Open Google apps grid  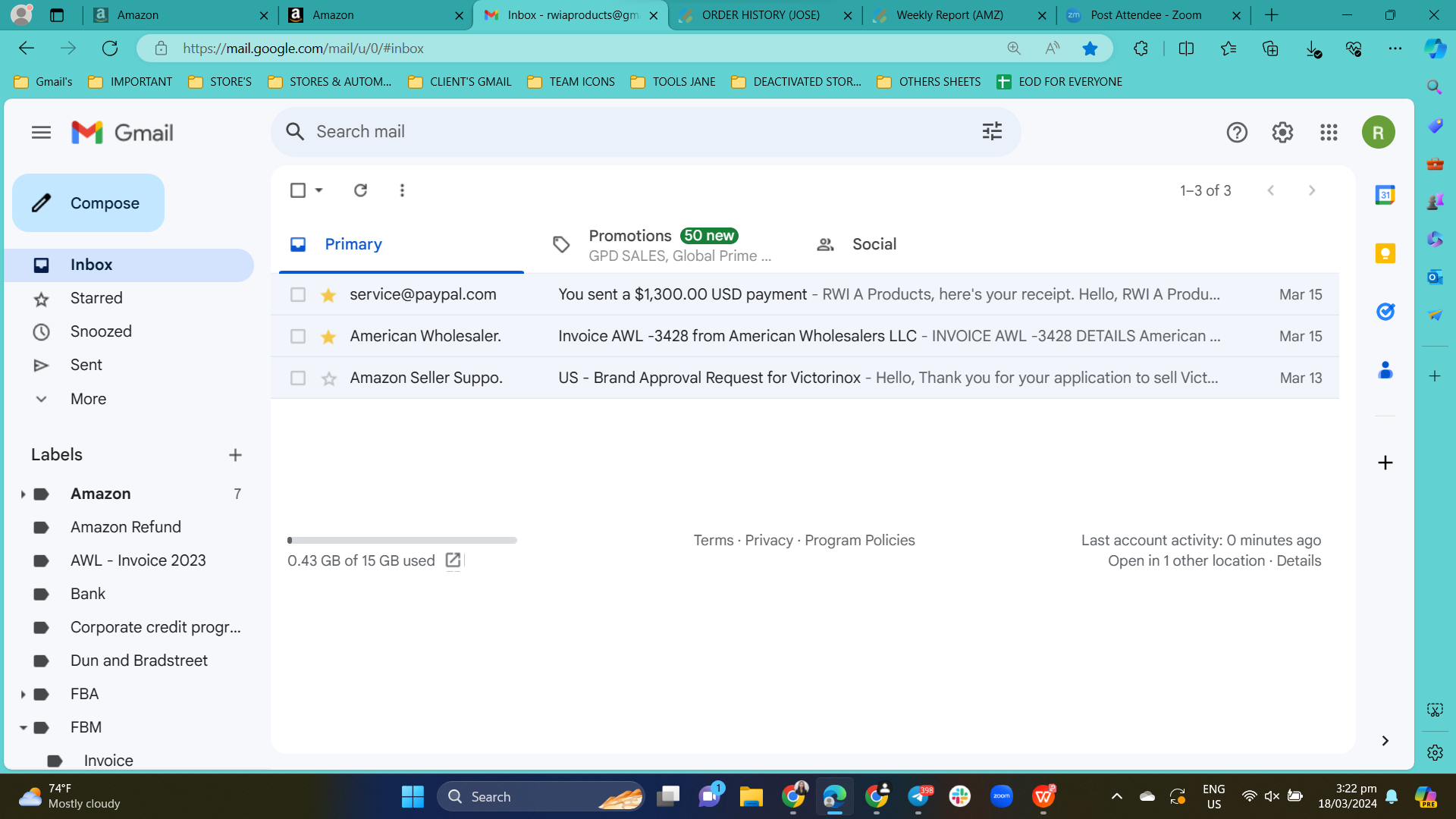click(x=1329, y=133)
